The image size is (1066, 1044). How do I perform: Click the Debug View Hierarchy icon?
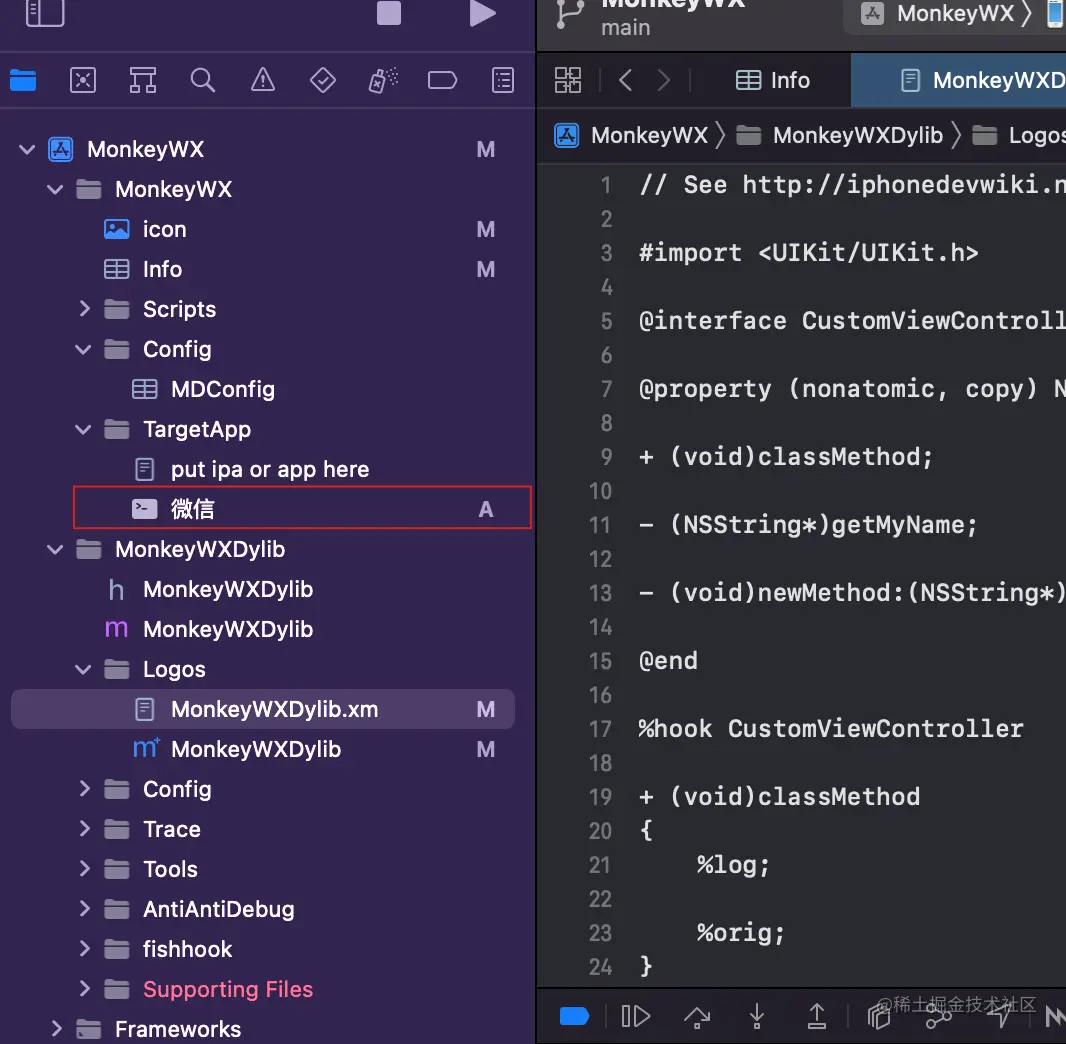(878, 1017)
